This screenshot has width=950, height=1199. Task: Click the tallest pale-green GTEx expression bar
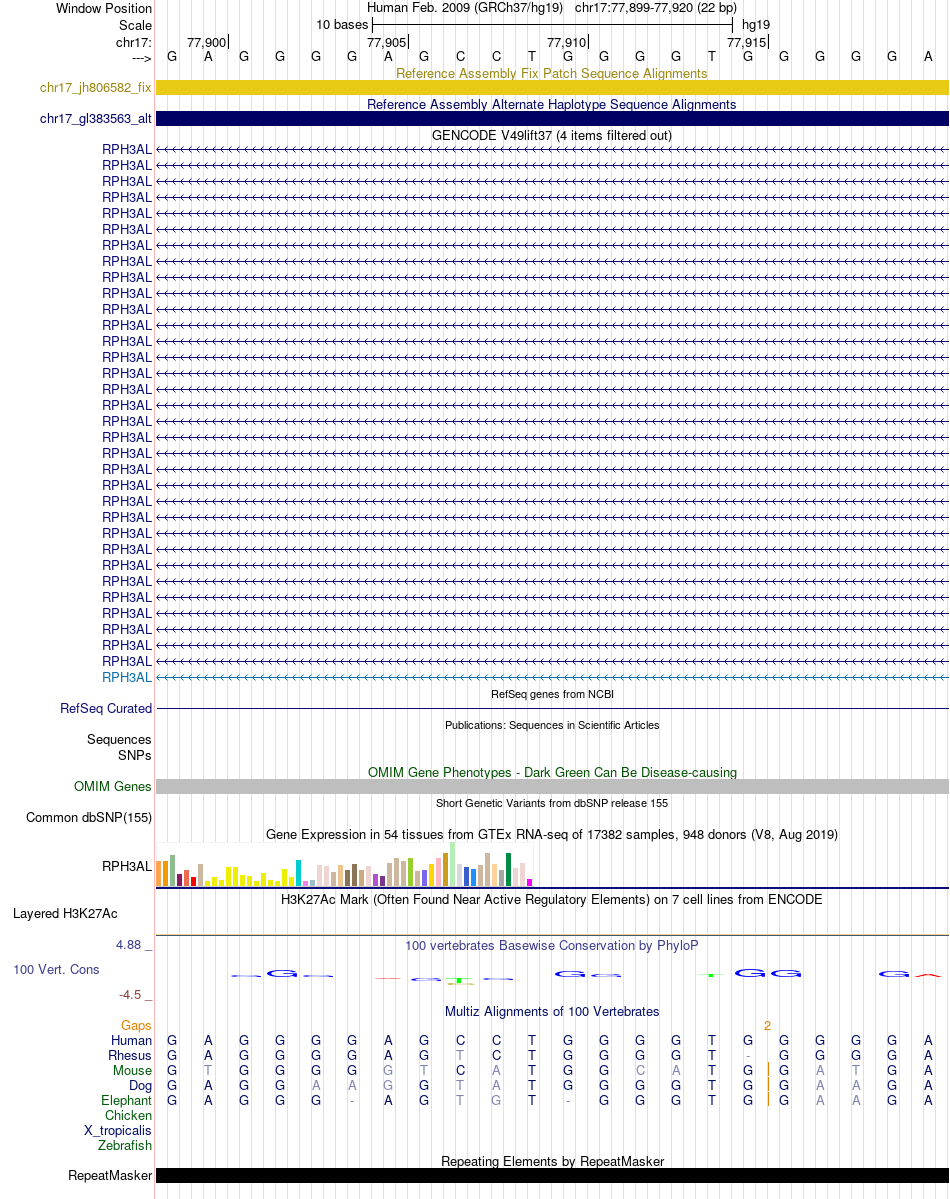(453, 864)
